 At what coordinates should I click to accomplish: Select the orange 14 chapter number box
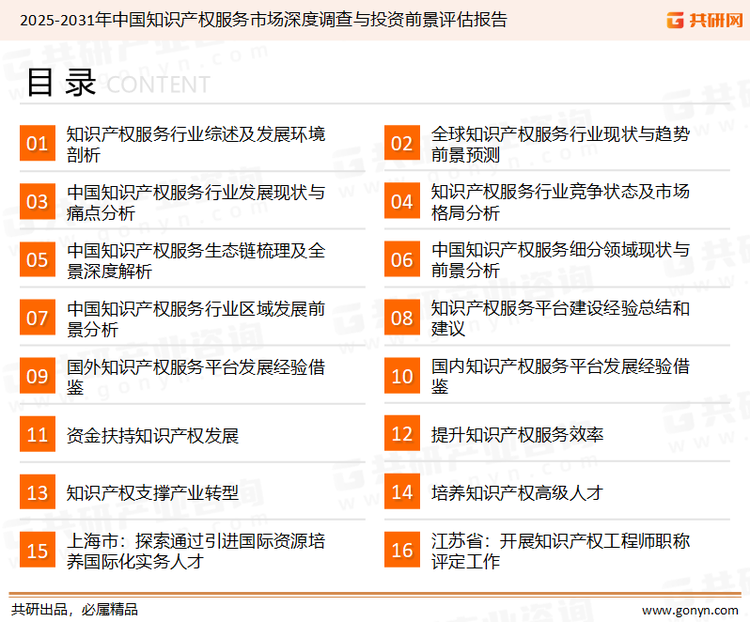[x=402, y=492]
